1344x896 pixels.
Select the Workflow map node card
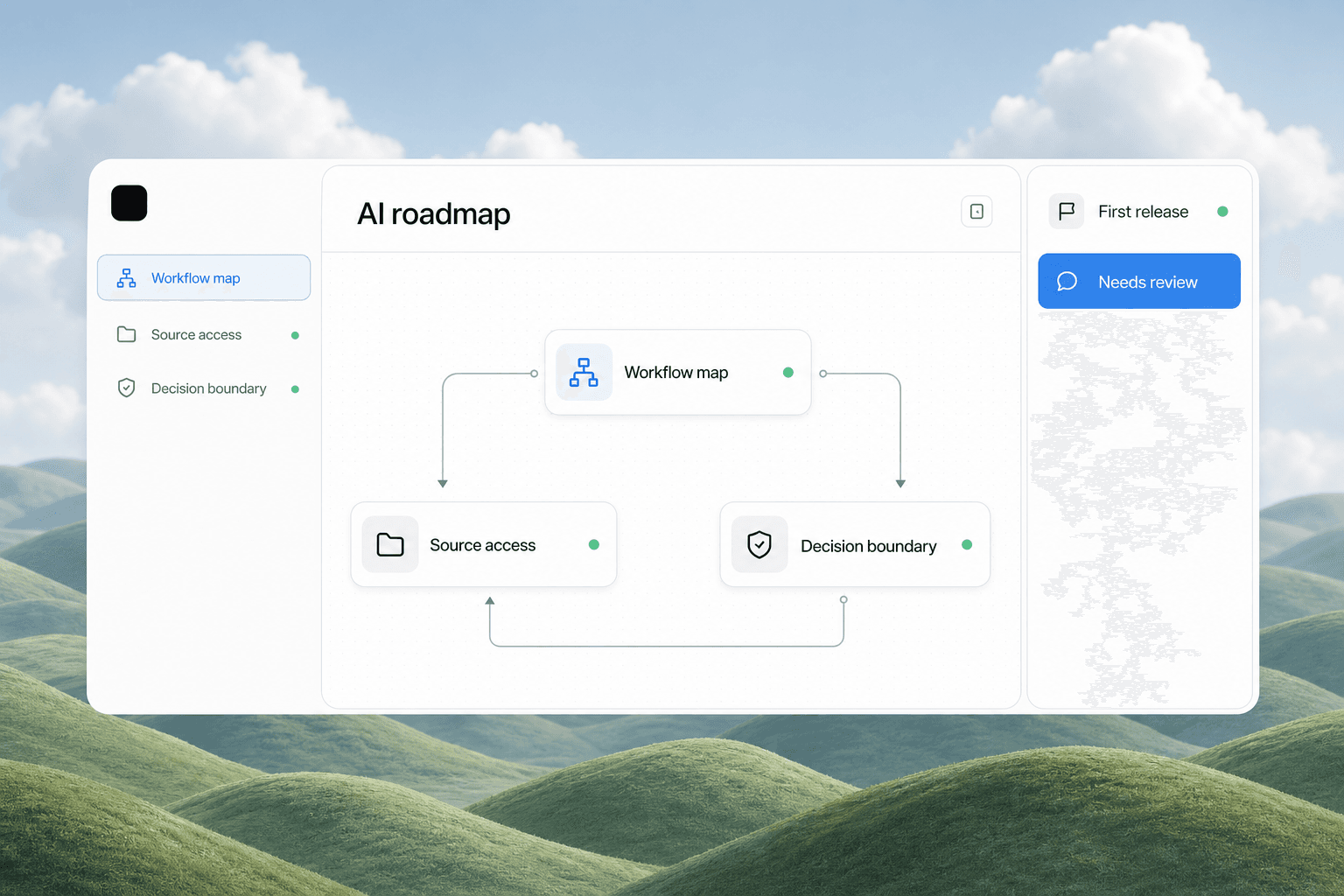pos(678,372)
